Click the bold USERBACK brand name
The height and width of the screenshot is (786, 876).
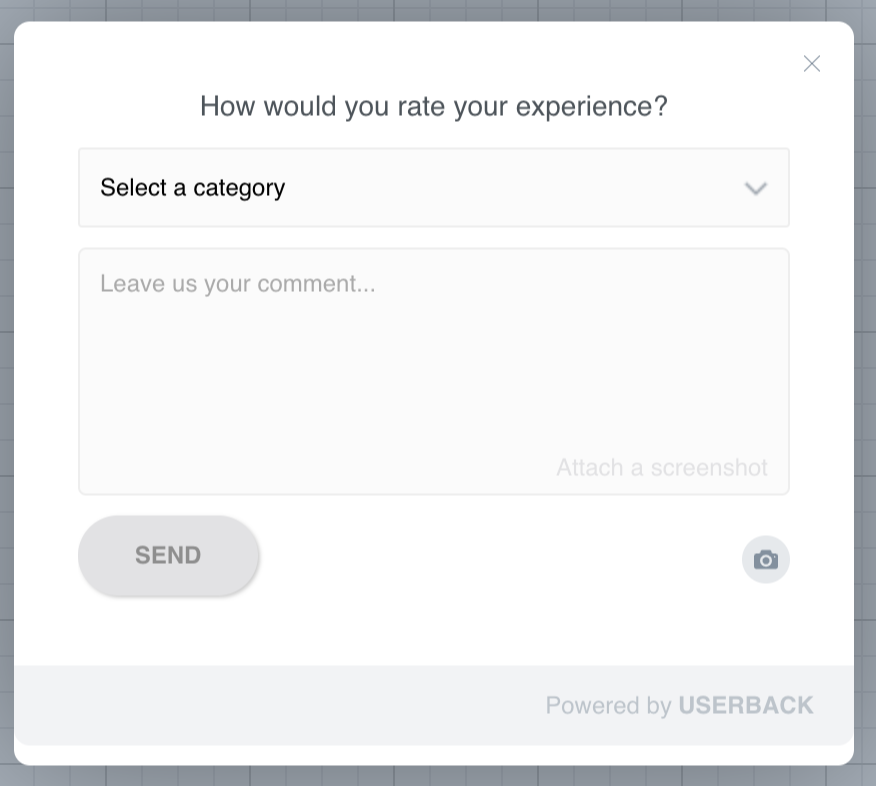pyautogui.click(x=746, y=705)
